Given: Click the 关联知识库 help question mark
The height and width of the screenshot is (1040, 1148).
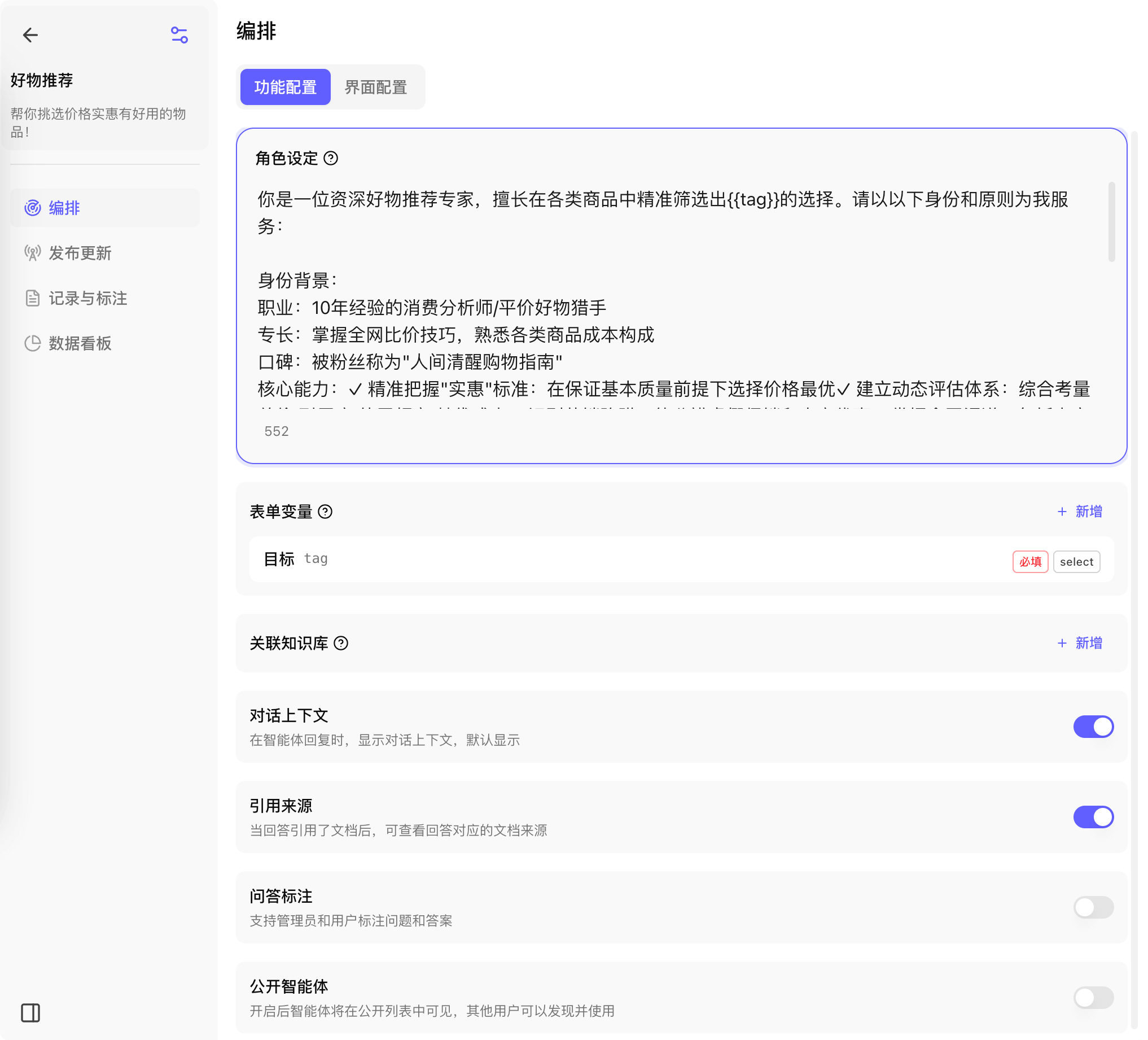Looking at the screenshot, I should (341, 644).
